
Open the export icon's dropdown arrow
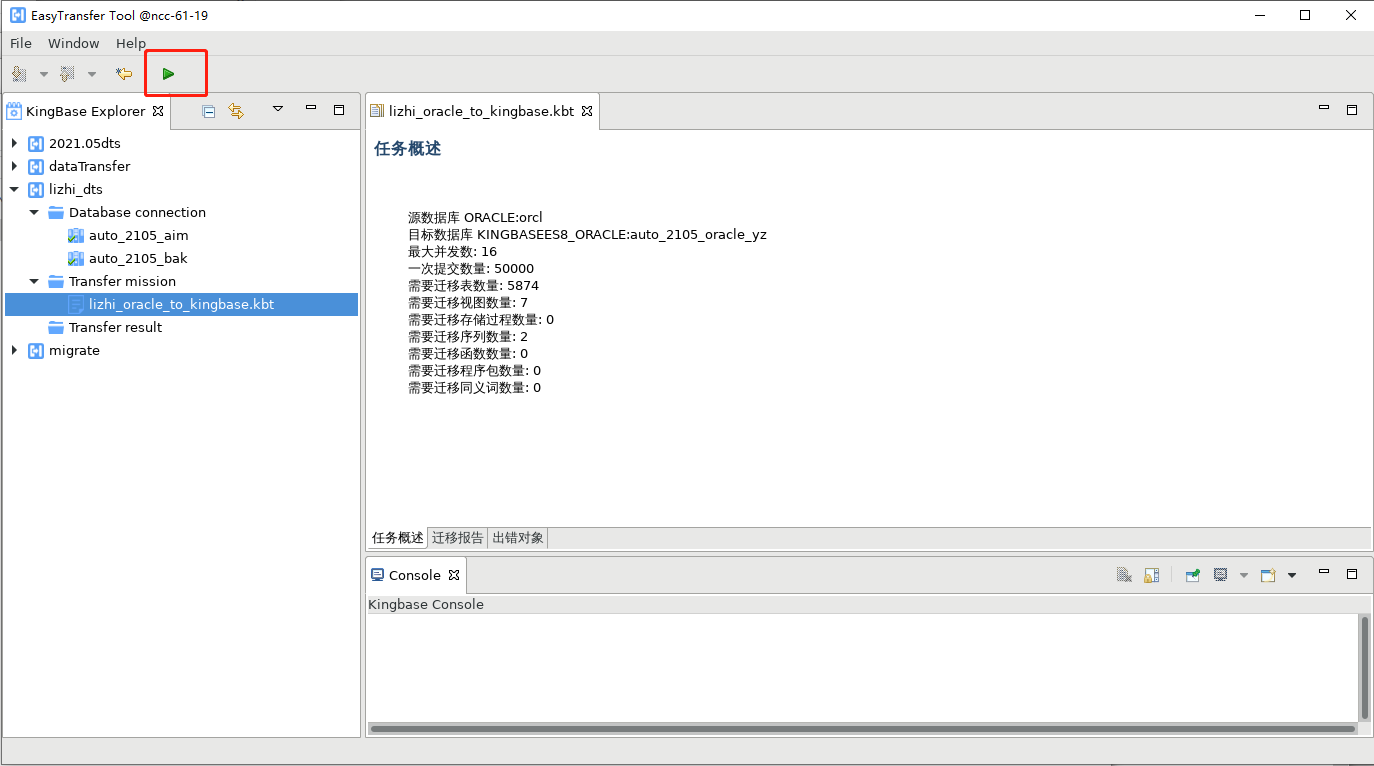(x=92, y=74)
